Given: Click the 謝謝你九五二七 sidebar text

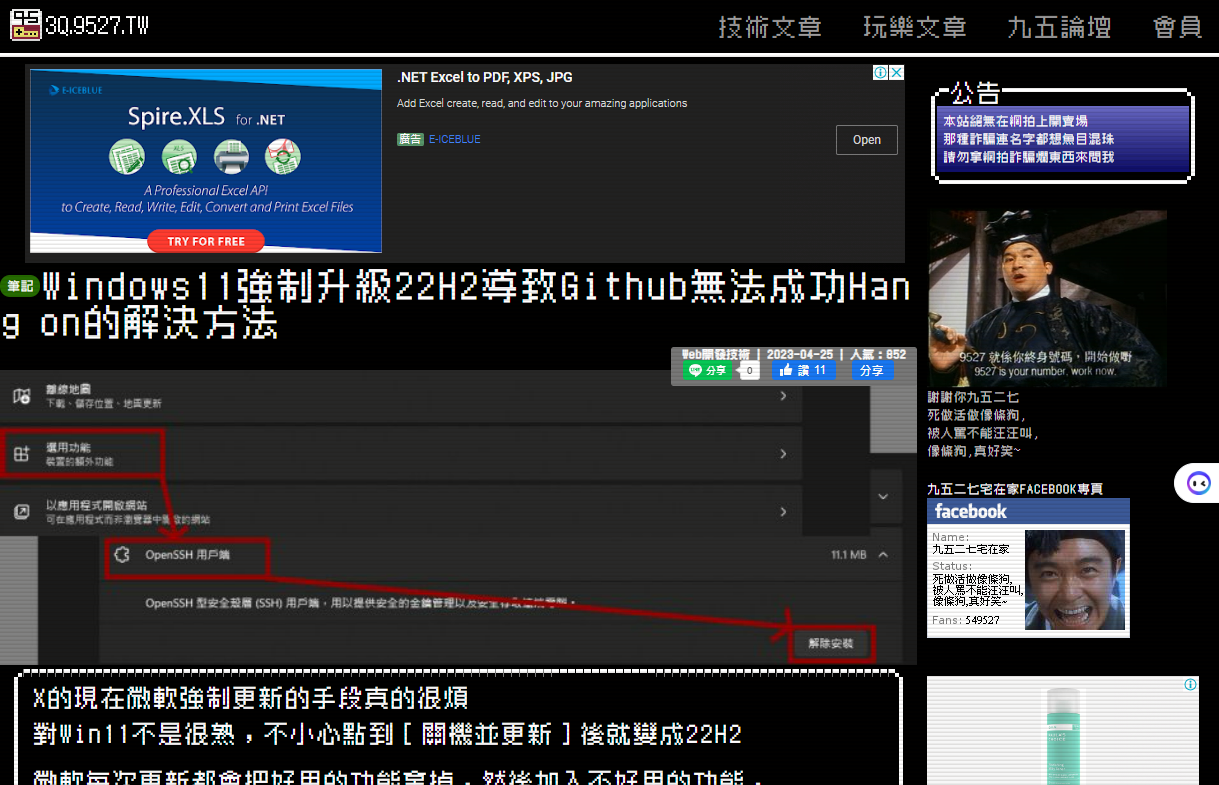Looking at the screenshot, I should (x=973, y=397).
